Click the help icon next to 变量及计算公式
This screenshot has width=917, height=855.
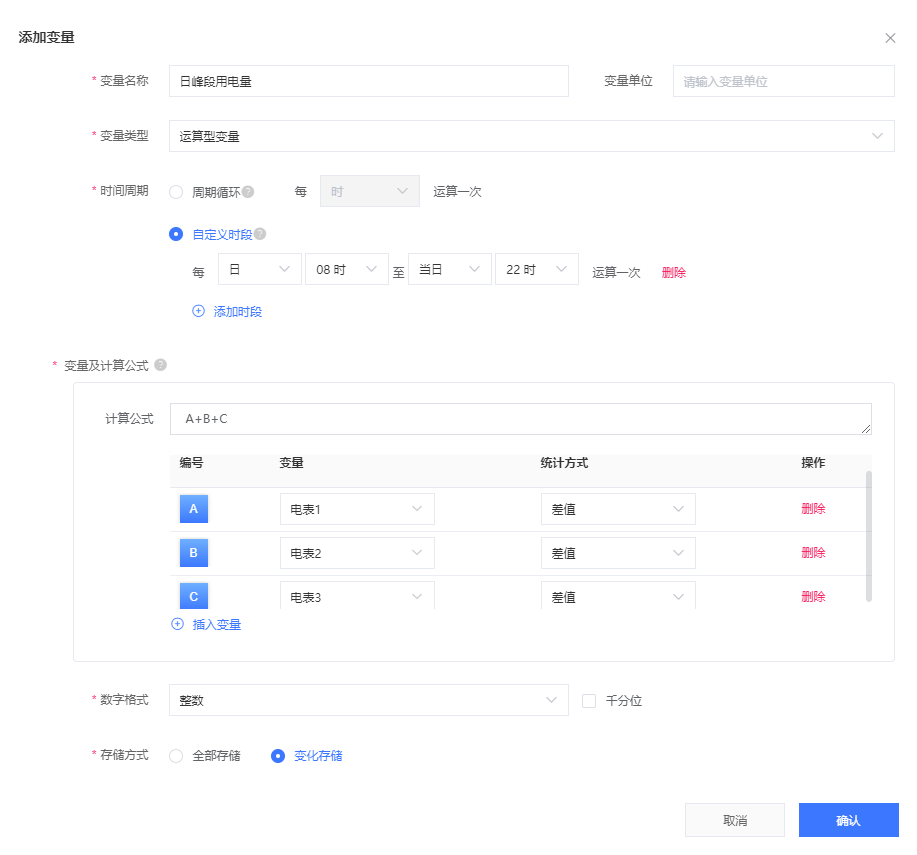(x=161, y=365)
